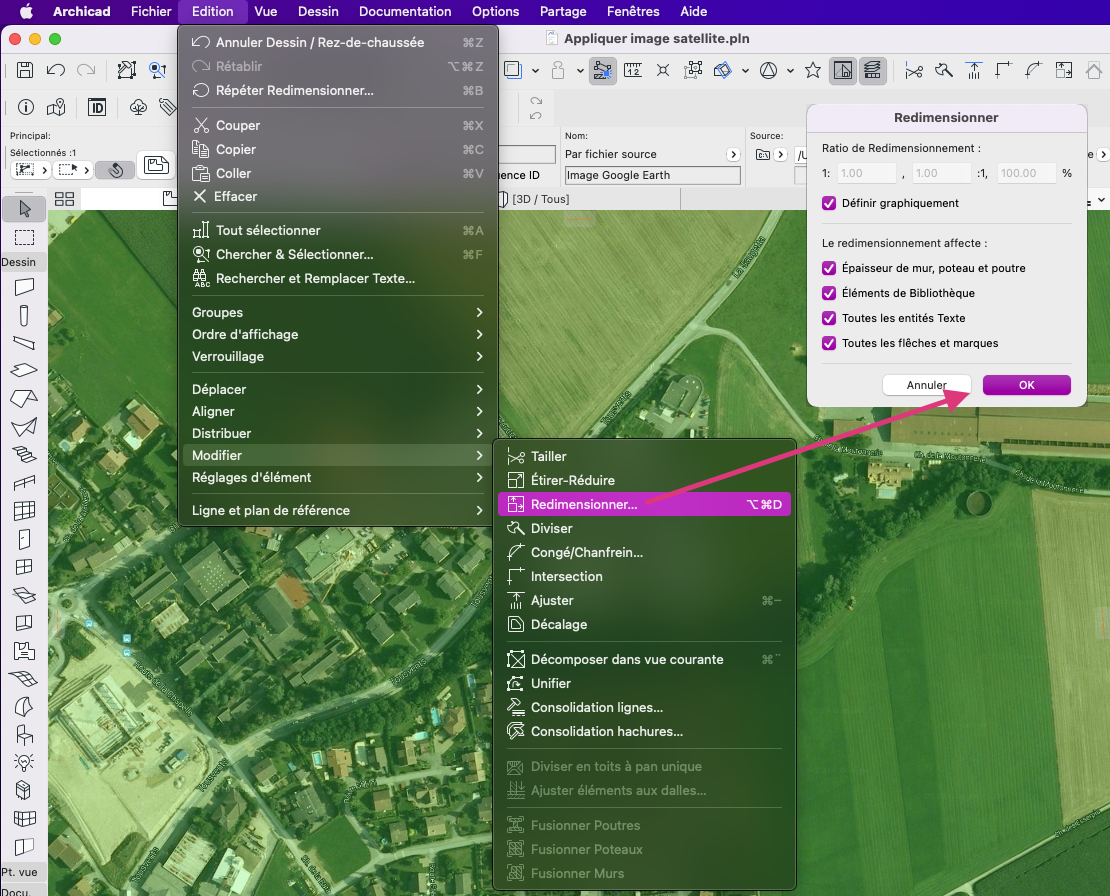Viewport: 1110px width, 896px height.
Task: Click the Undo arrow icon
Action: click(56, 70)
